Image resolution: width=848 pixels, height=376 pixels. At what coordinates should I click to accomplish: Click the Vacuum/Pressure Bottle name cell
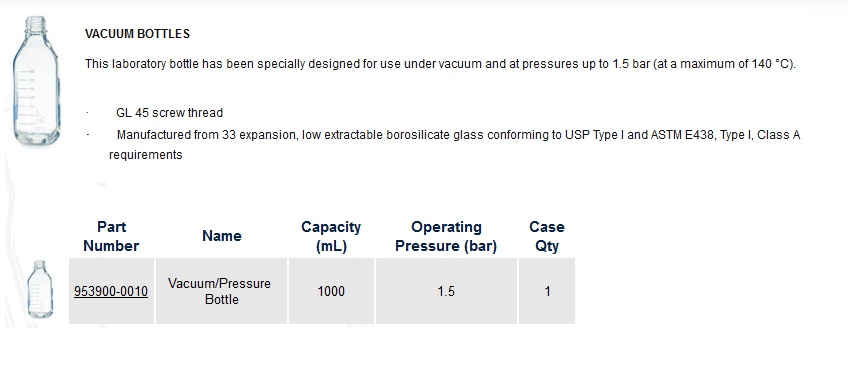(x=221, y=291)
